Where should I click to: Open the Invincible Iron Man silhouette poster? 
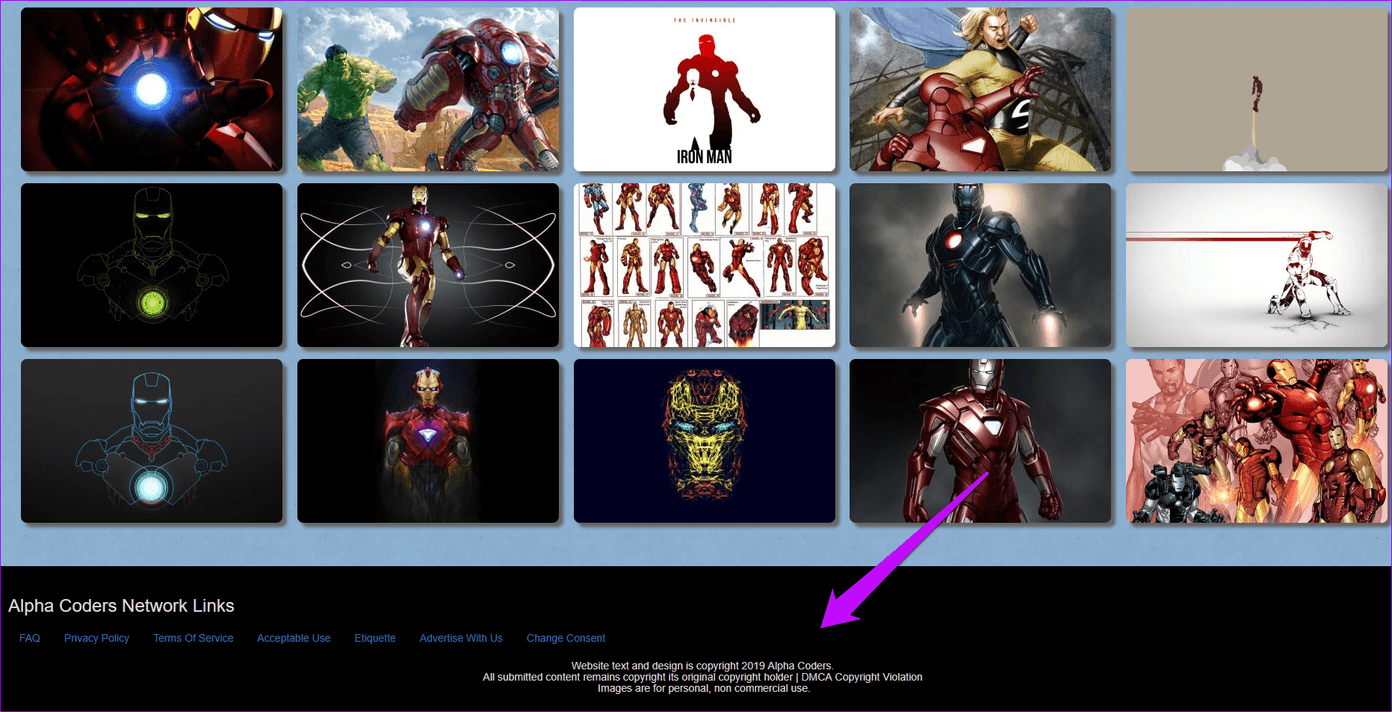click(x=705, y=90)
